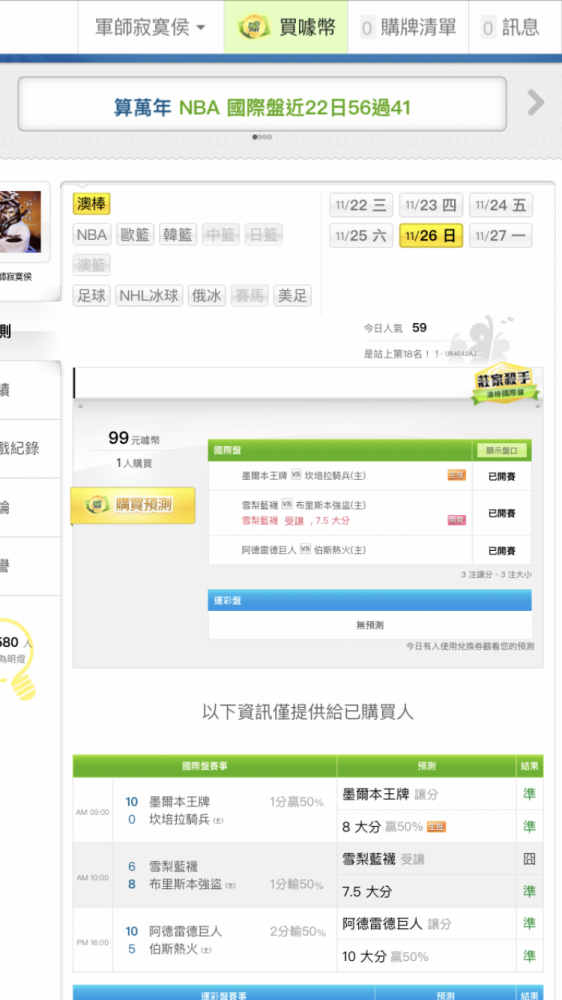Image resolution: width=562 pixels, height=1000 pixels.
Task: Select the 俄冰 tag
Action: (207, 295)
